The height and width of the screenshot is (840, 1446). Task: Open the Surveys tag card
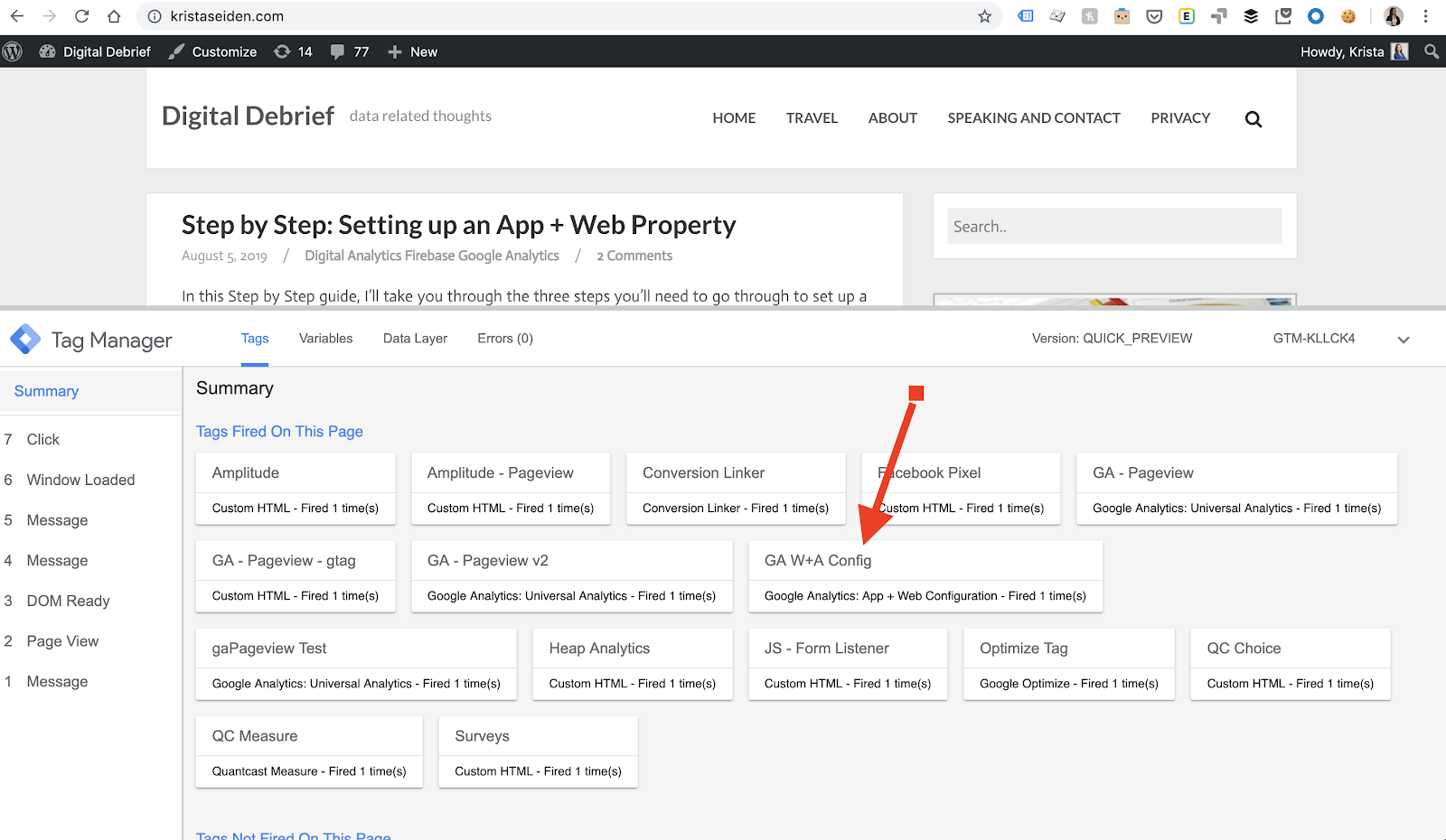click(x=539, y=751)
